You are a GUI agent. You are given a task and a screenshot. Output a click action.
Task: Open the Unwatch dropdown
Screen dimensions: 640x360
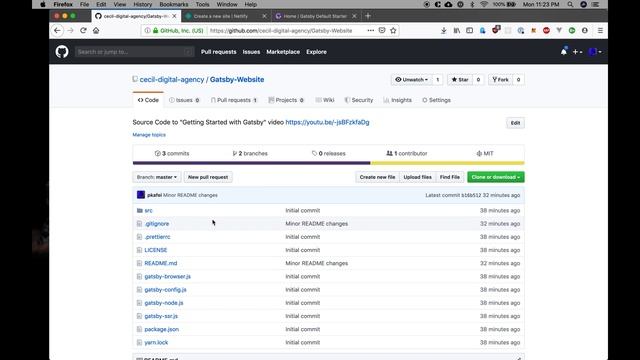coord(411,80)
